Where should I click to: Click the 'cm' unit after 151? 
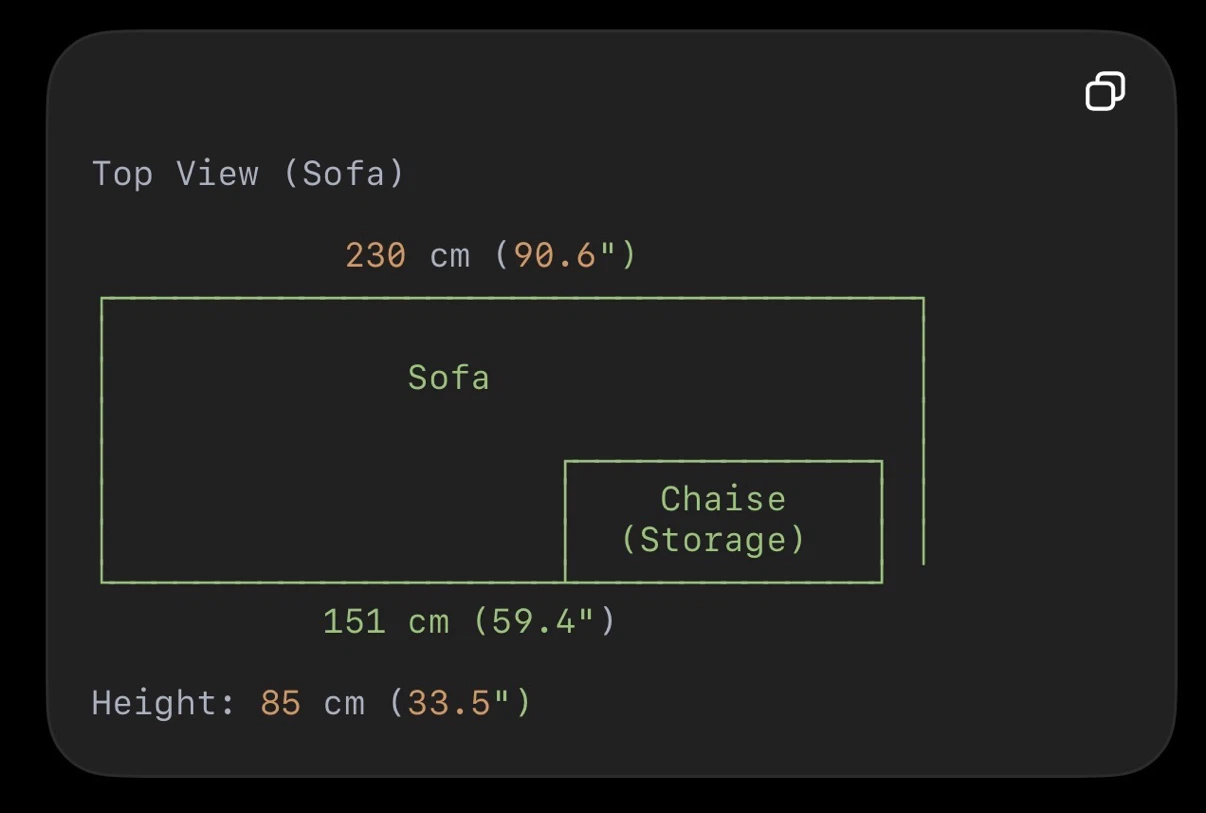coord(429,623)
